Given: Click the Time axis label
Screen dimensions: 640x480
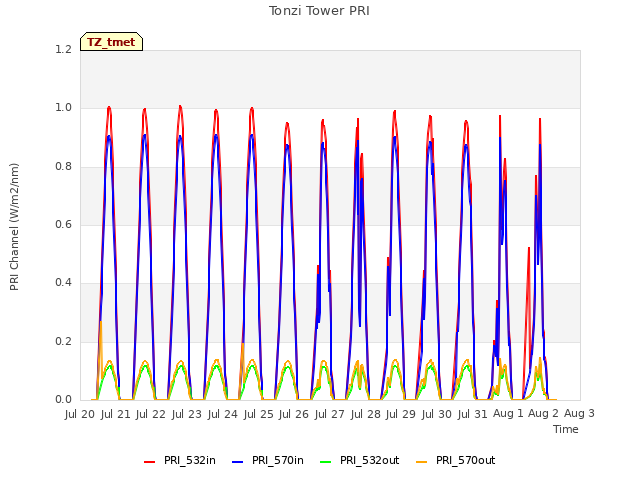Looking at the screenshot, I should (x=566, y=429).
